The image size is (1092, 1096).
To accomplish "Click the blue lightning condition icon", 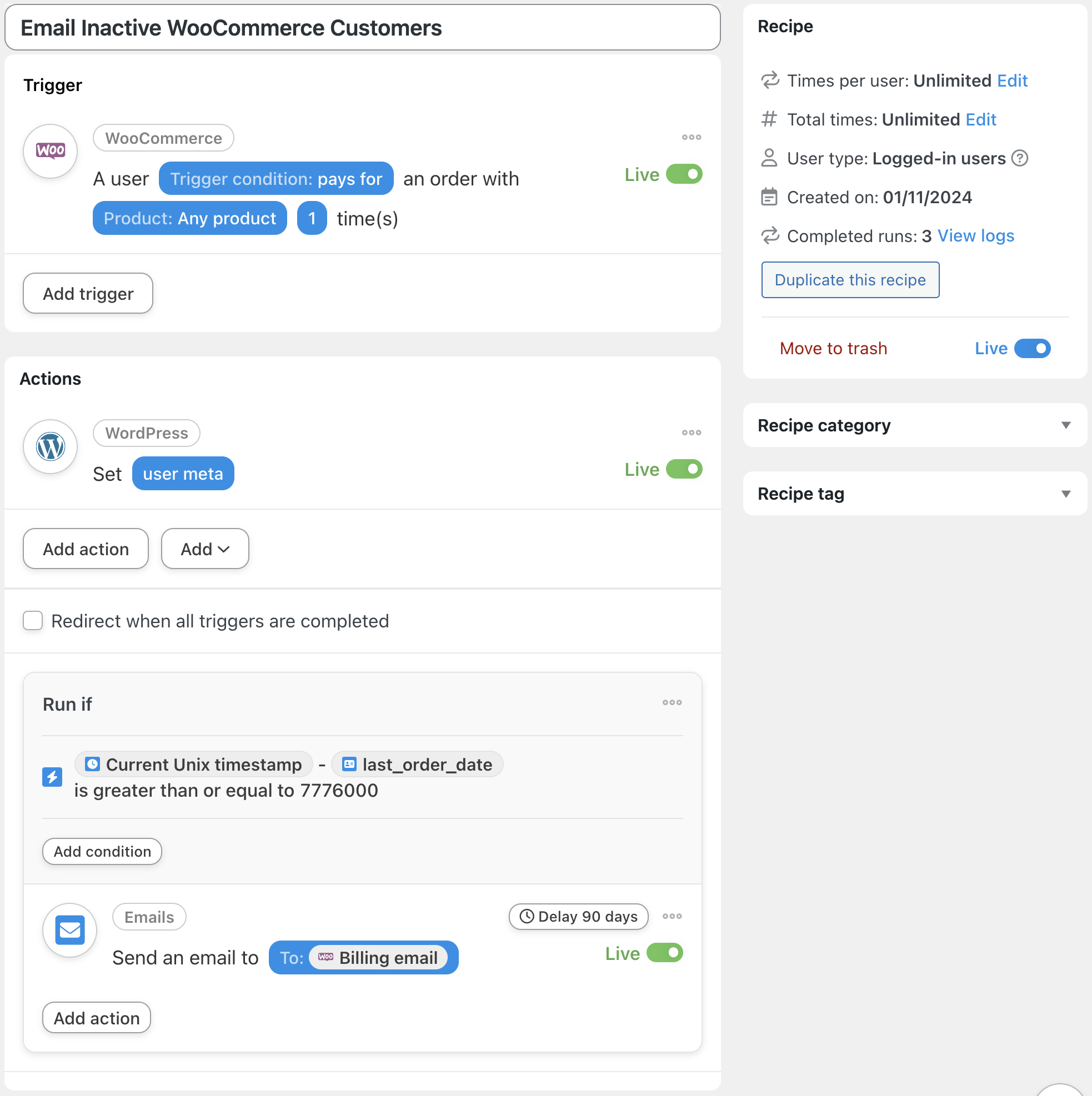I will pos(52,777).
